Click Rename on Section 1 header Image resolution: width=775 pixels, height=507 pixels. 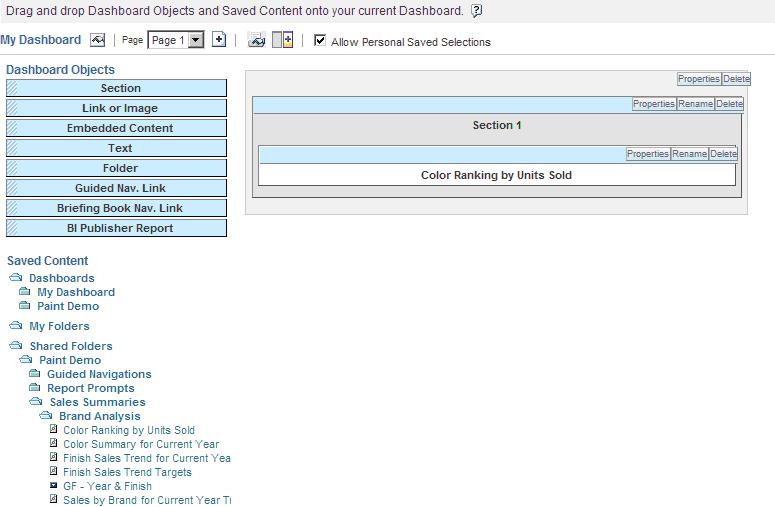click(x=695, y=104)
